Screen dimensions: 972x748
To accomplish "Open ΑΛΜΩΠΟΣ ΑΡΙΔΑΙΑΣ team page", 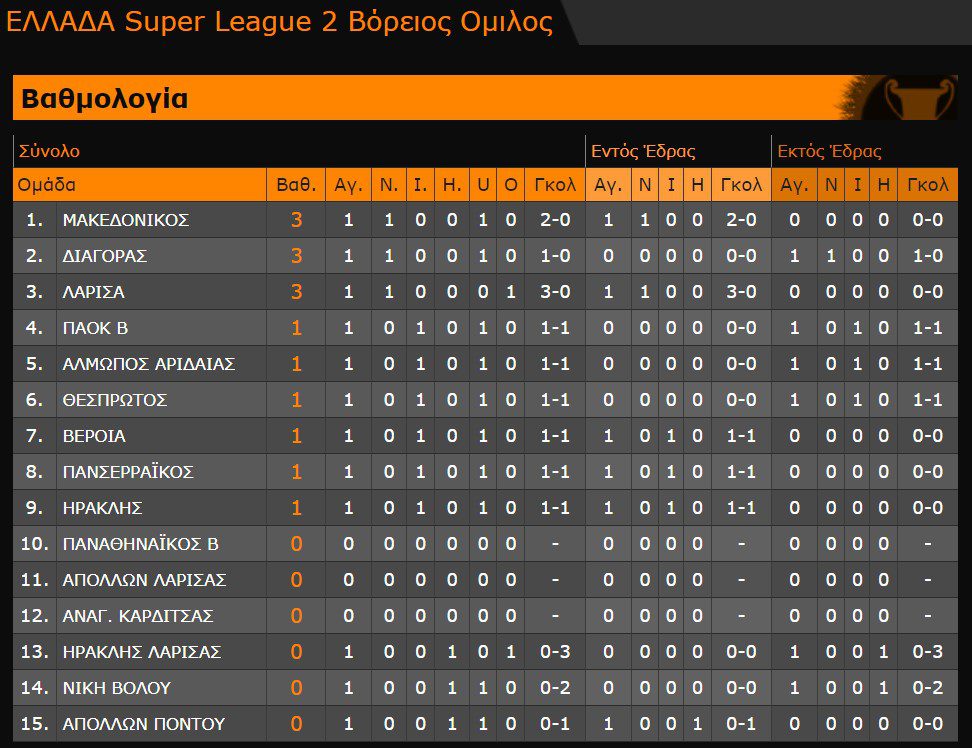I will pos(148,364).
